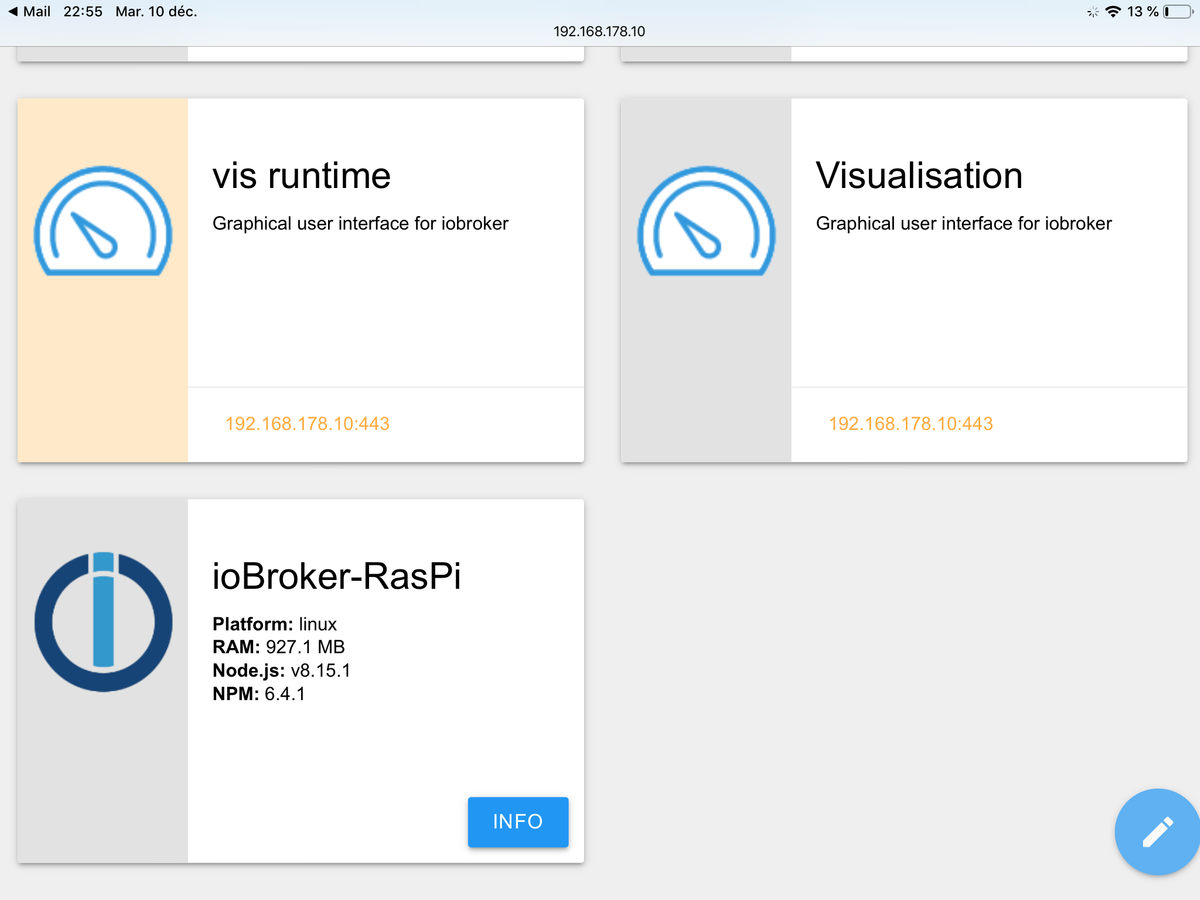Click the pencil edit floating button
Image resolution: width=1200 pixels, height=900 pixels.
[1157, 832]
